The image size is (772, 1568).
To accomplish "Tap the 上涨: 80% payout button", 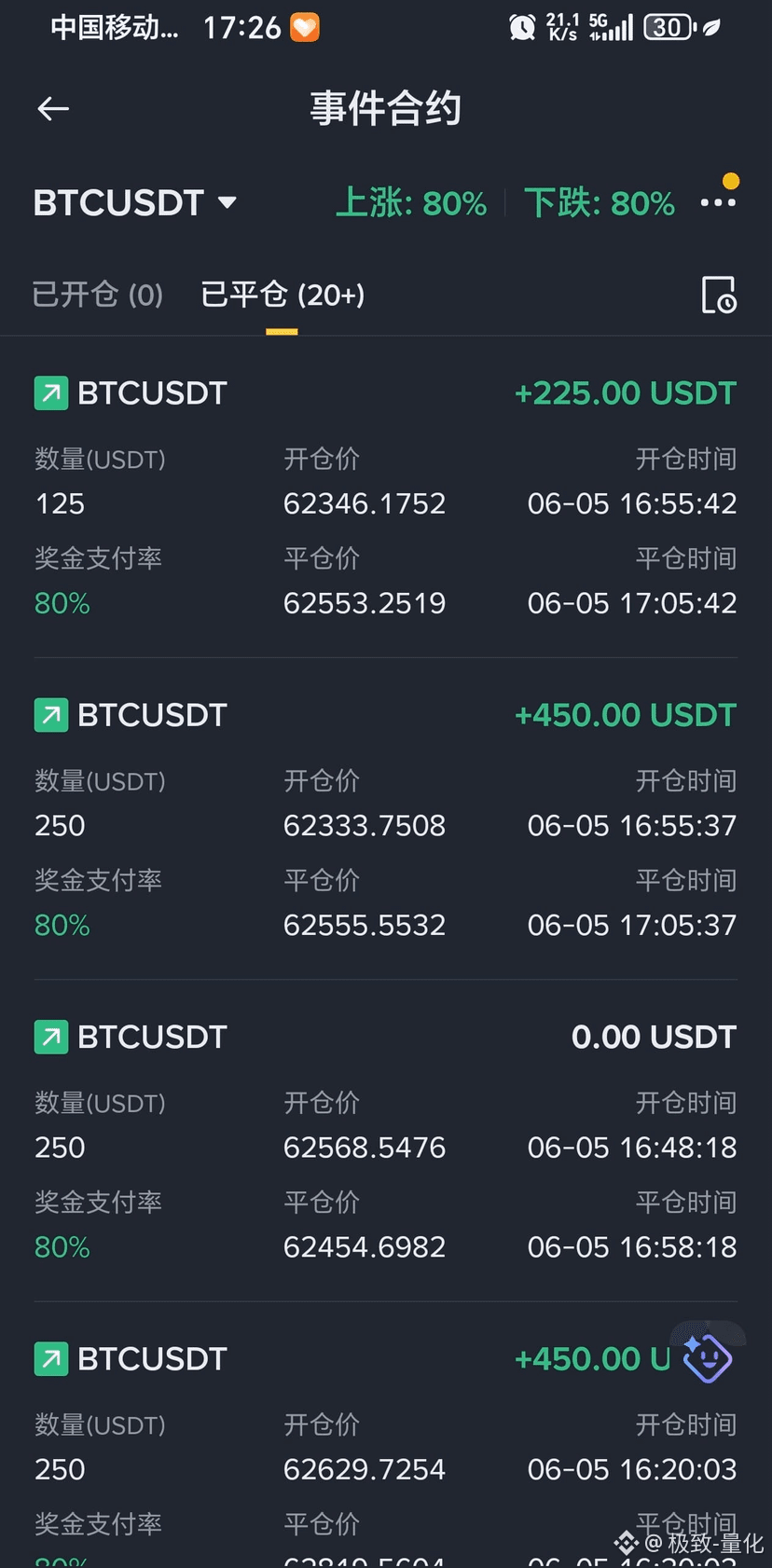I will coord(411,202).
